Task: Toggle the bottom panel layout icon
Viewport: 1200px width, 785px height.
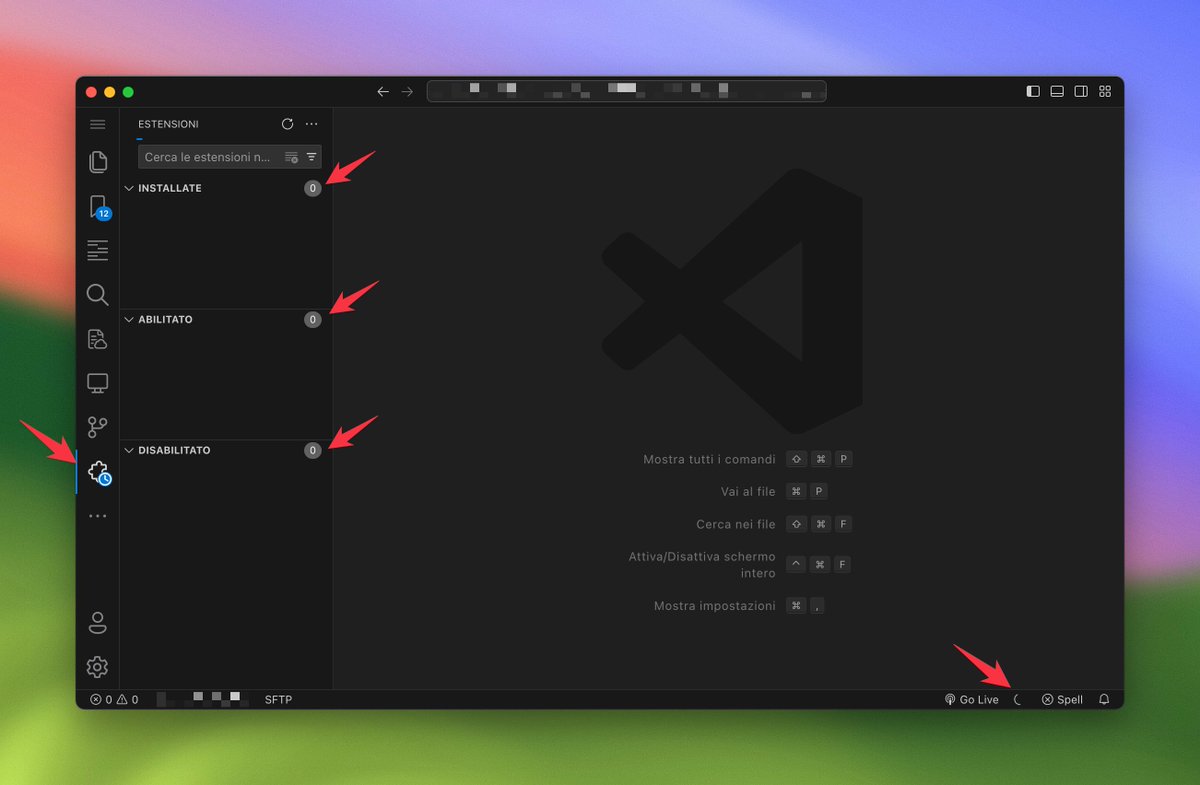Action: (1057, 92)
